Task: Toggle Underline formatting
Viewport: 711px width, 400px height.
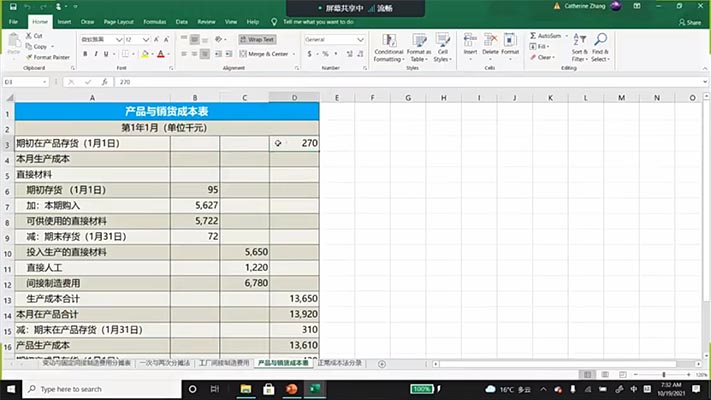Action: (106, 54)
